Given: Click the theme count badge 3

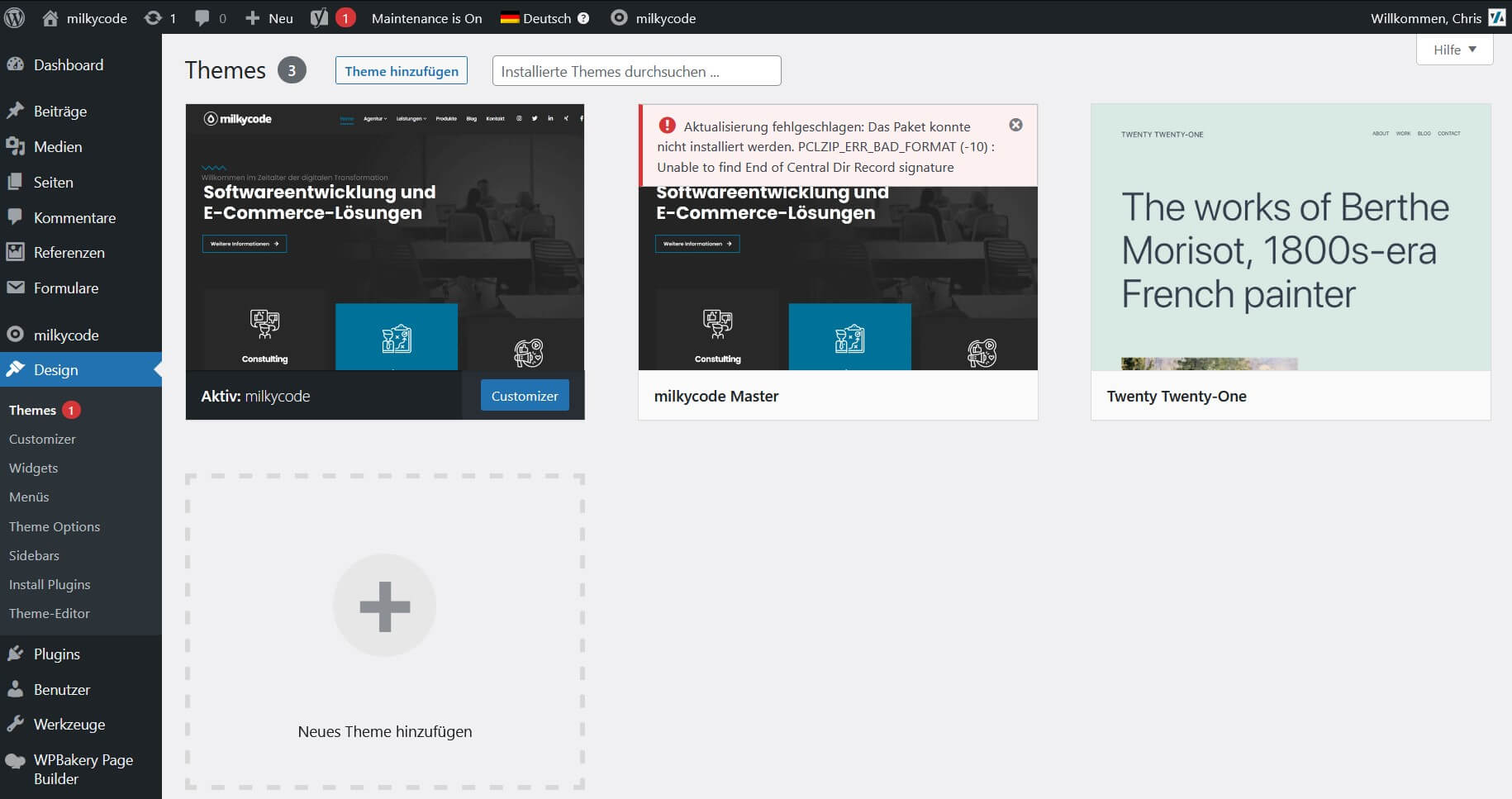Looking at the screenshot, I should 291,70.
